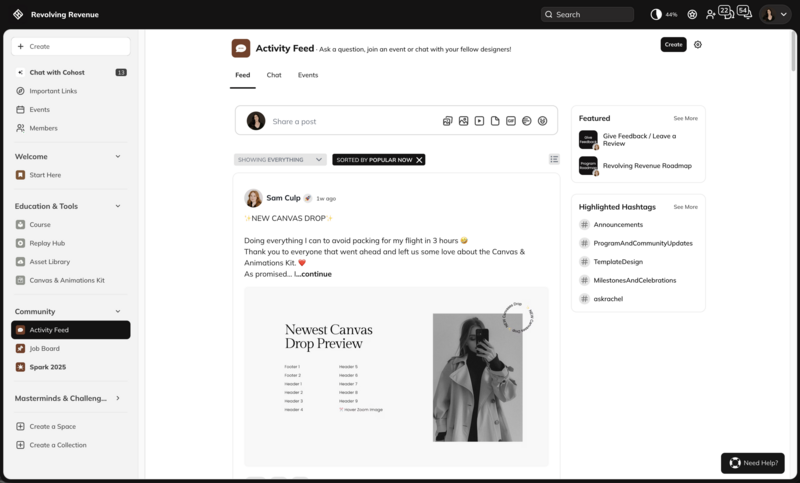Open the Showing Everything dropdown
The height and width of the screenshot is (483, 800).
click(x=280, y=159)
